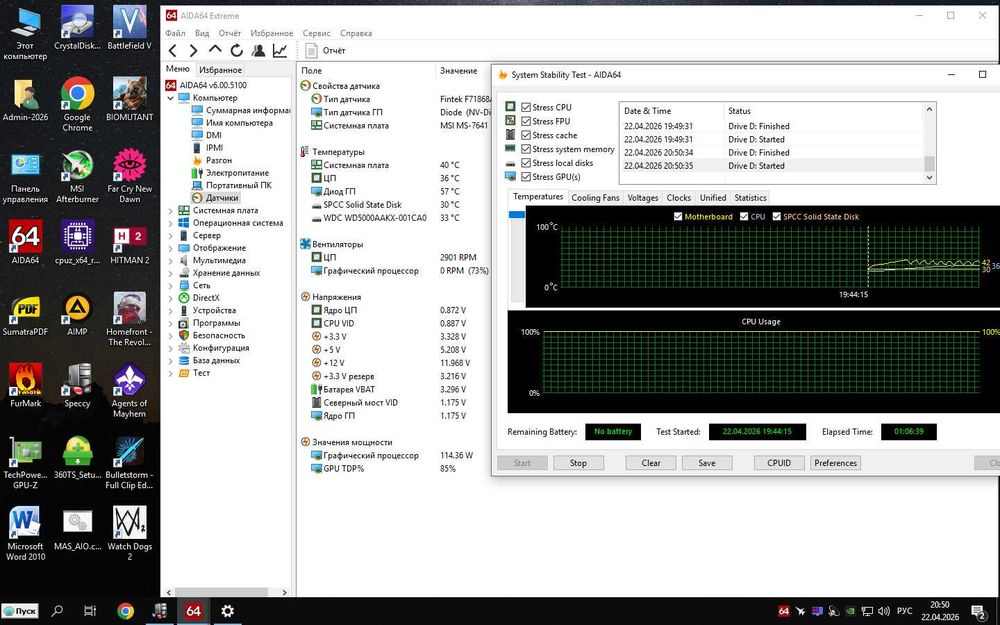Switch to the Voltages tab
Viewport: 1000px width, 625px height.
(x=642, y=198)
